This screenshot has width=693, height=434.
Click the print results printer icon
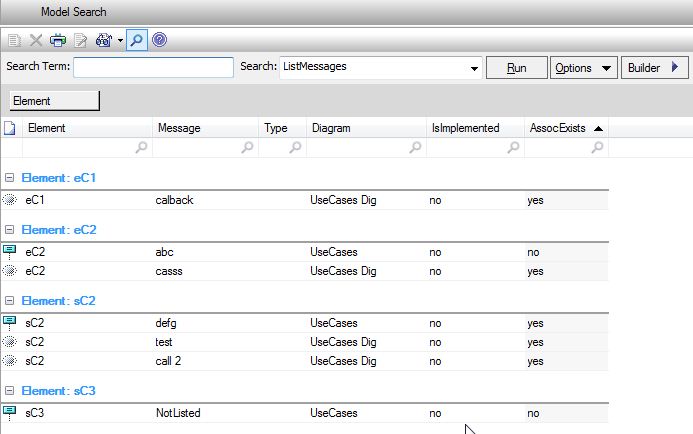[x=58, y=41]
